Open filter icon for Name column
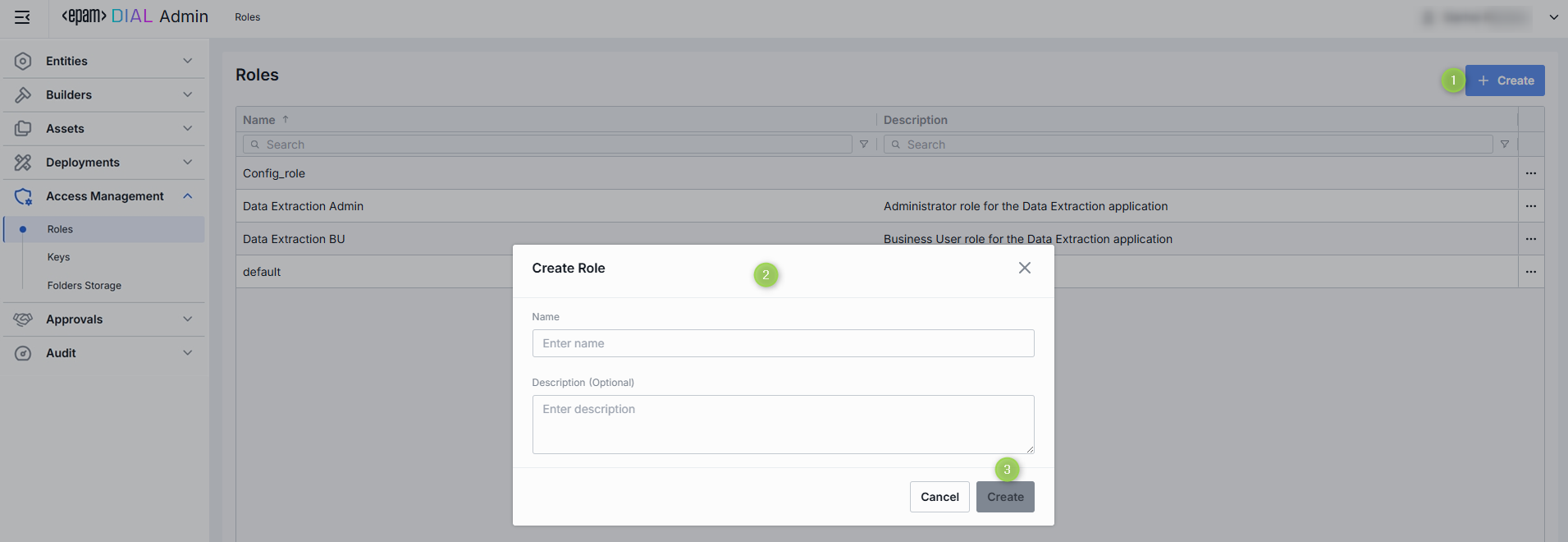Viewport: 1568px width, 542px height. coord(864,145)
